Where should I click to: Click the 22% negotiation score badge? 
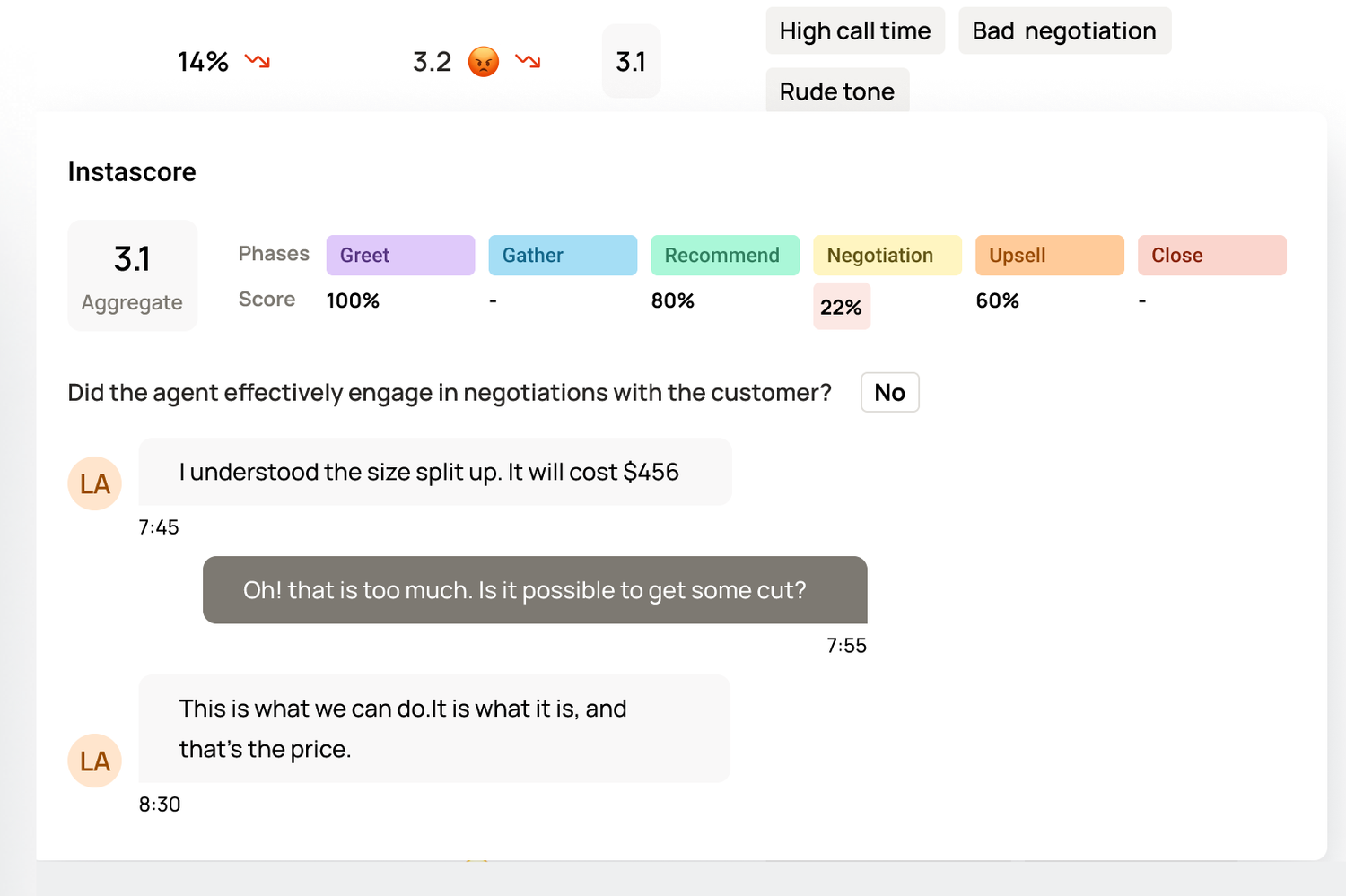click(x=841, y=307)
